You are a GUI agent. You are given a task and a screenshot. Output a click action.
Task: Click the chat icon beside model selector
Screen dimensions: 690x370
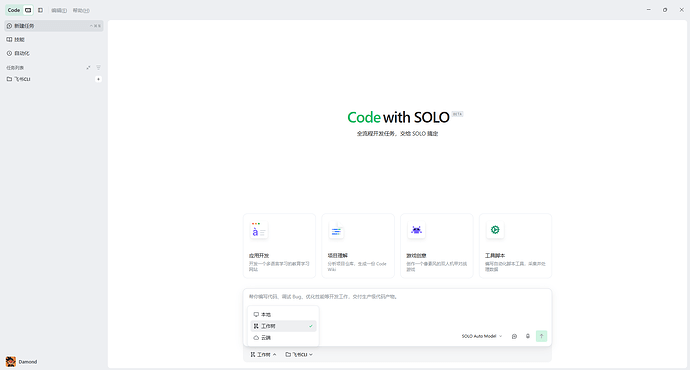(514, 336)
